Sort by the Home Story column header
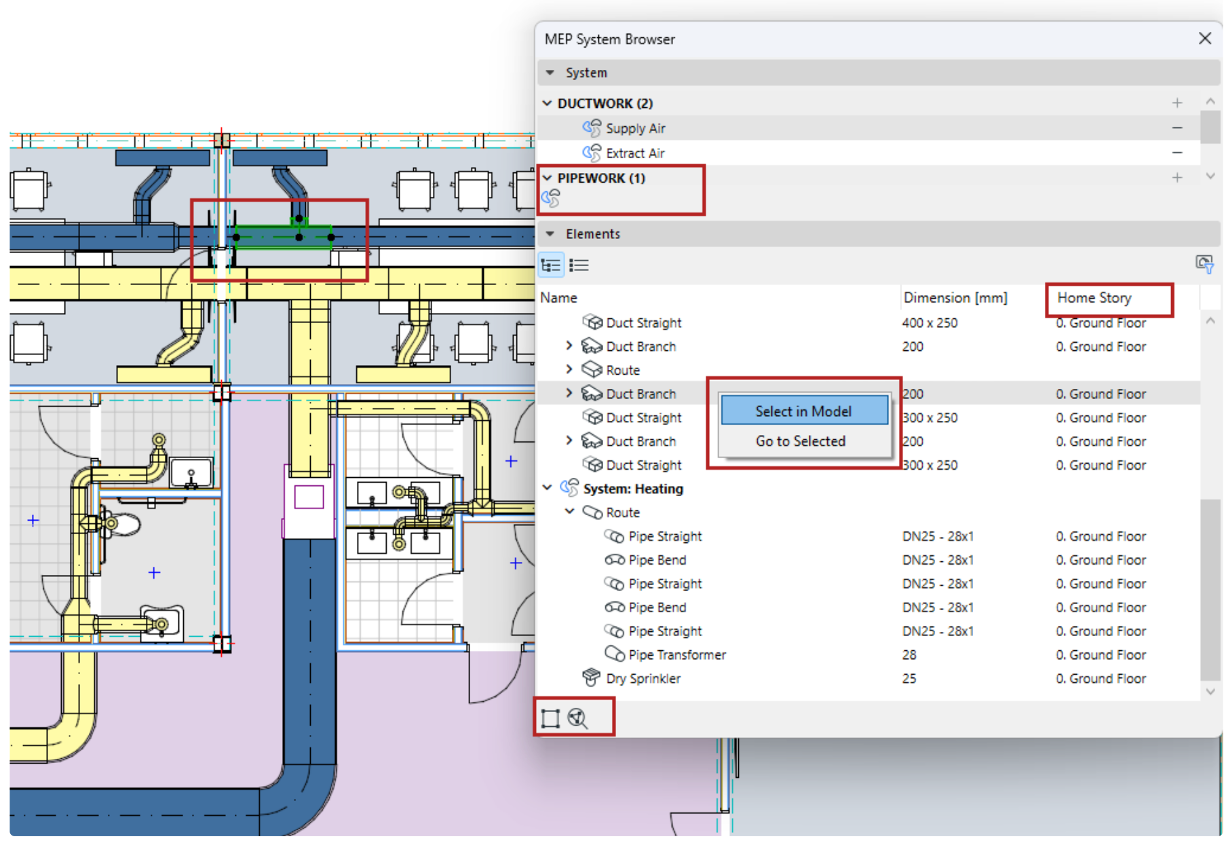The image size is (1224, 844). [1094, 298]
